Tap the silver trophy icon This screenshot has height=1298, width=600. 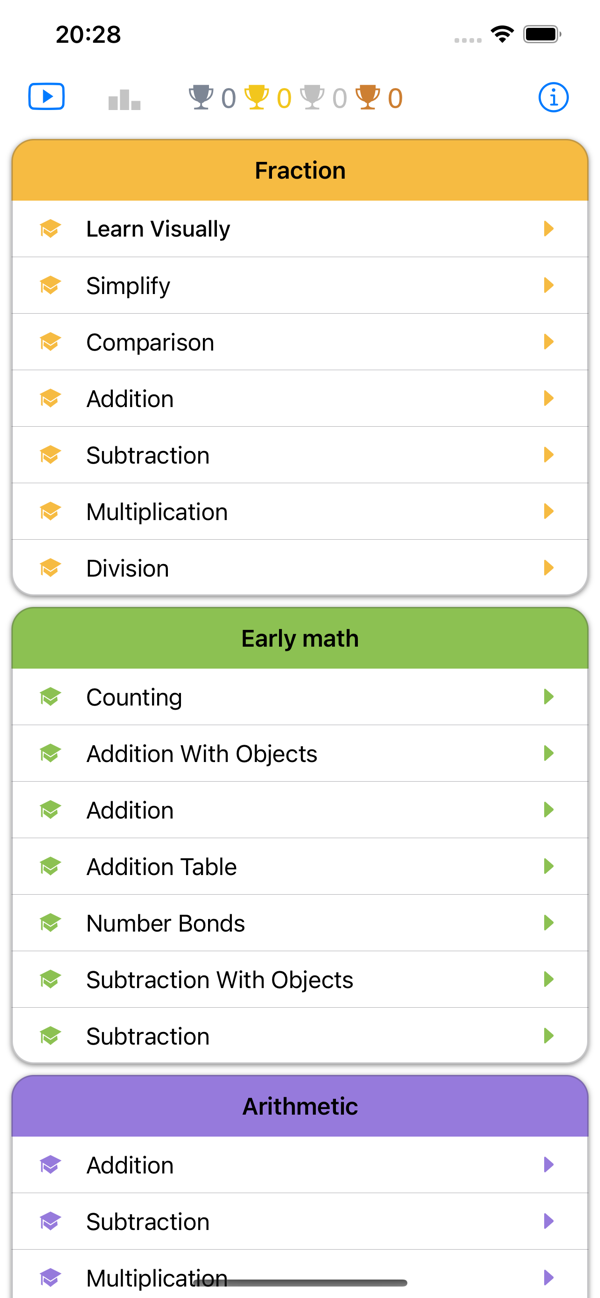point(313,97)
